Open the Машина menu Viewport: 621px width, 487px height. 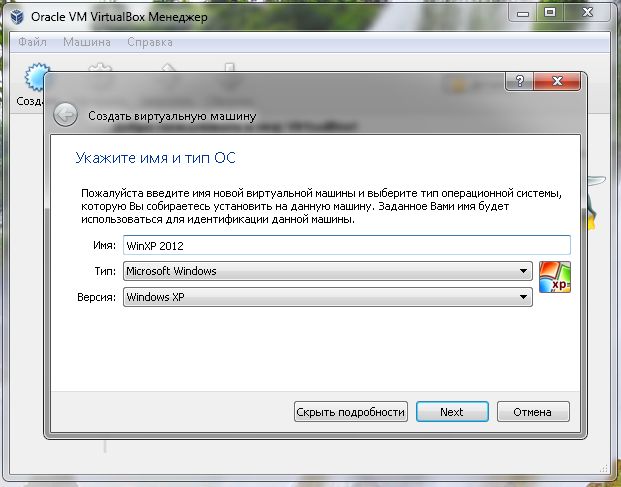pos(87,42)
